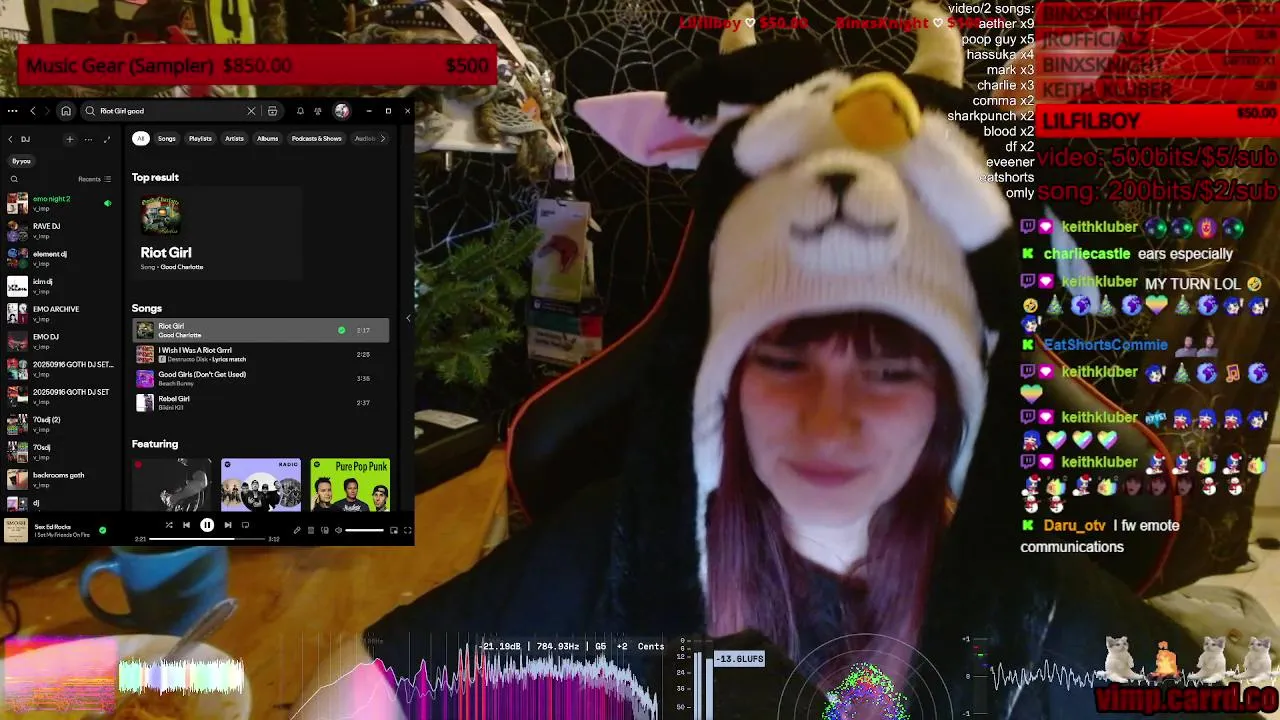Expand the collapsed right side panel arrow

[x=408, y=318]
